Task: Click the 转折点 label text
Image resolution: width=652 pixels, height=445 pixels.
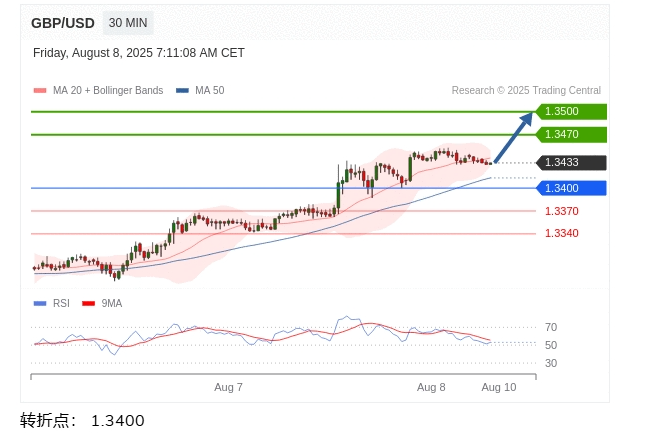Action: coord(48,420)
